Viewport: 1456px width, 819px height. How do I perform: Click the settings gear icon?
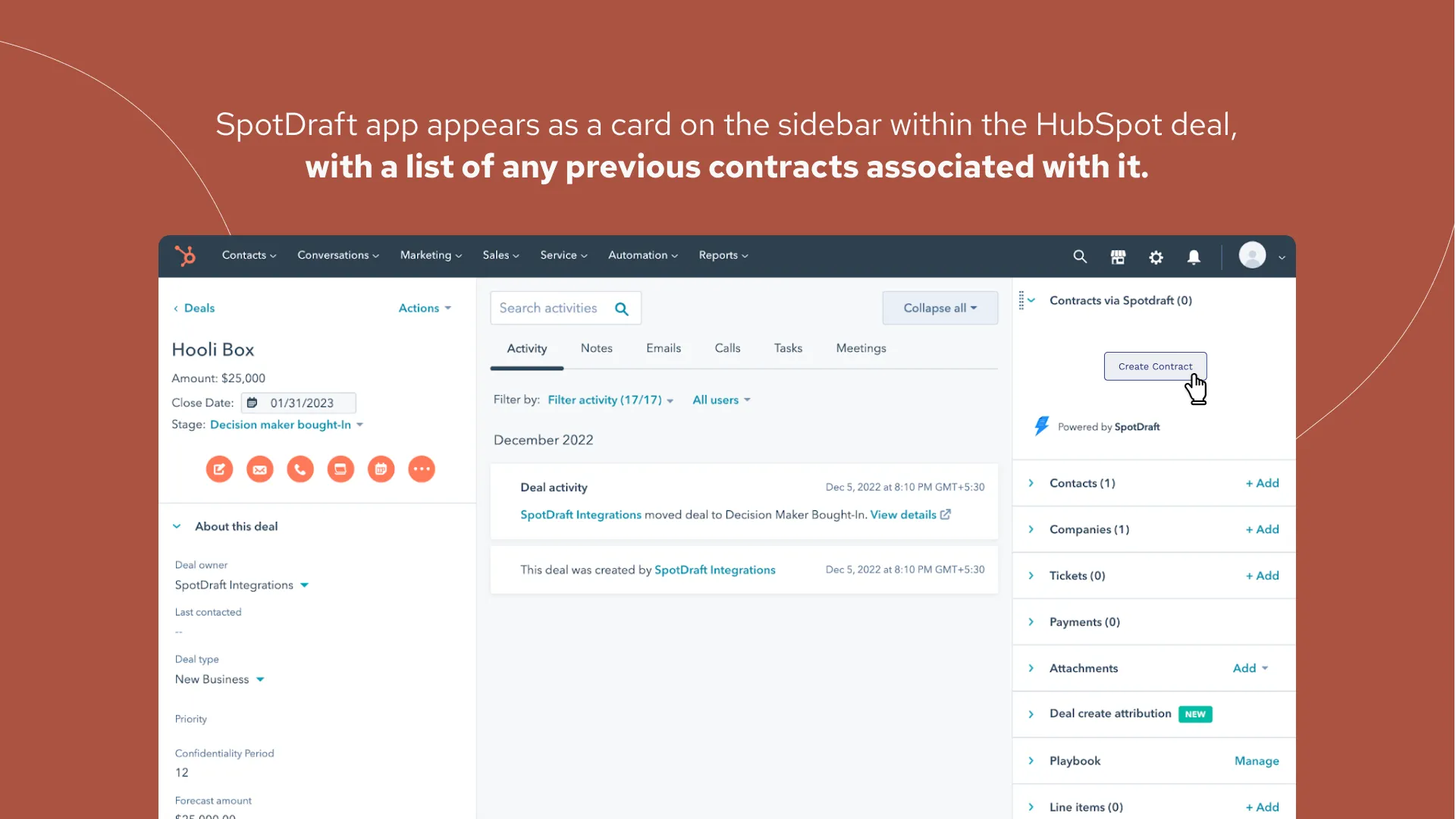(1156, 256)
